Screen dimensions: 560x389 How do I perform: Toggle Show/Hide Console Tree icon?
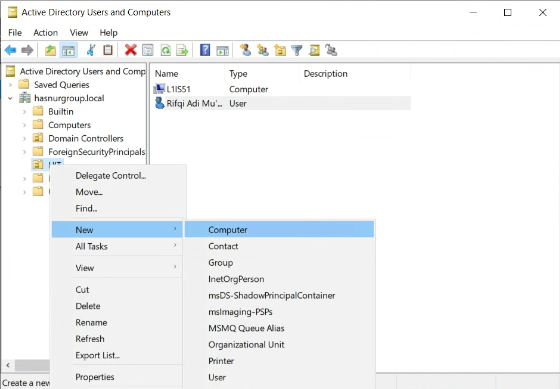click(68, 50)
